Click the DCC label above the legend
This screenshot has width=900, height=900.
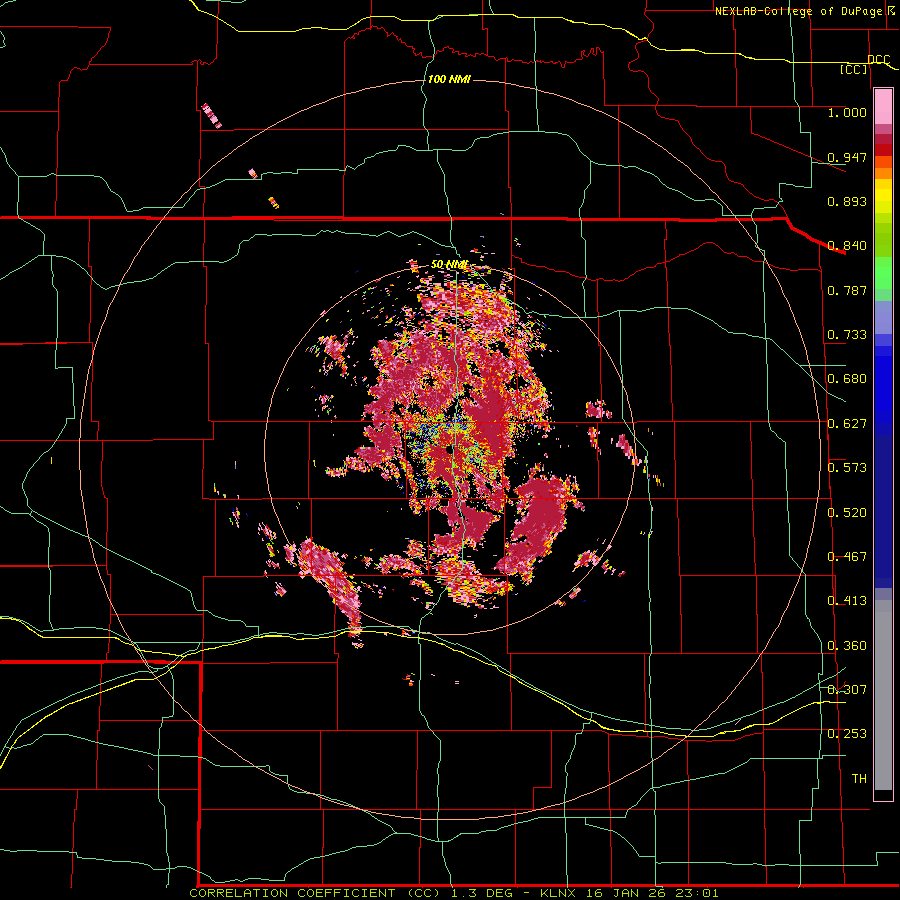pyautogui.click(x=878, y=60)
